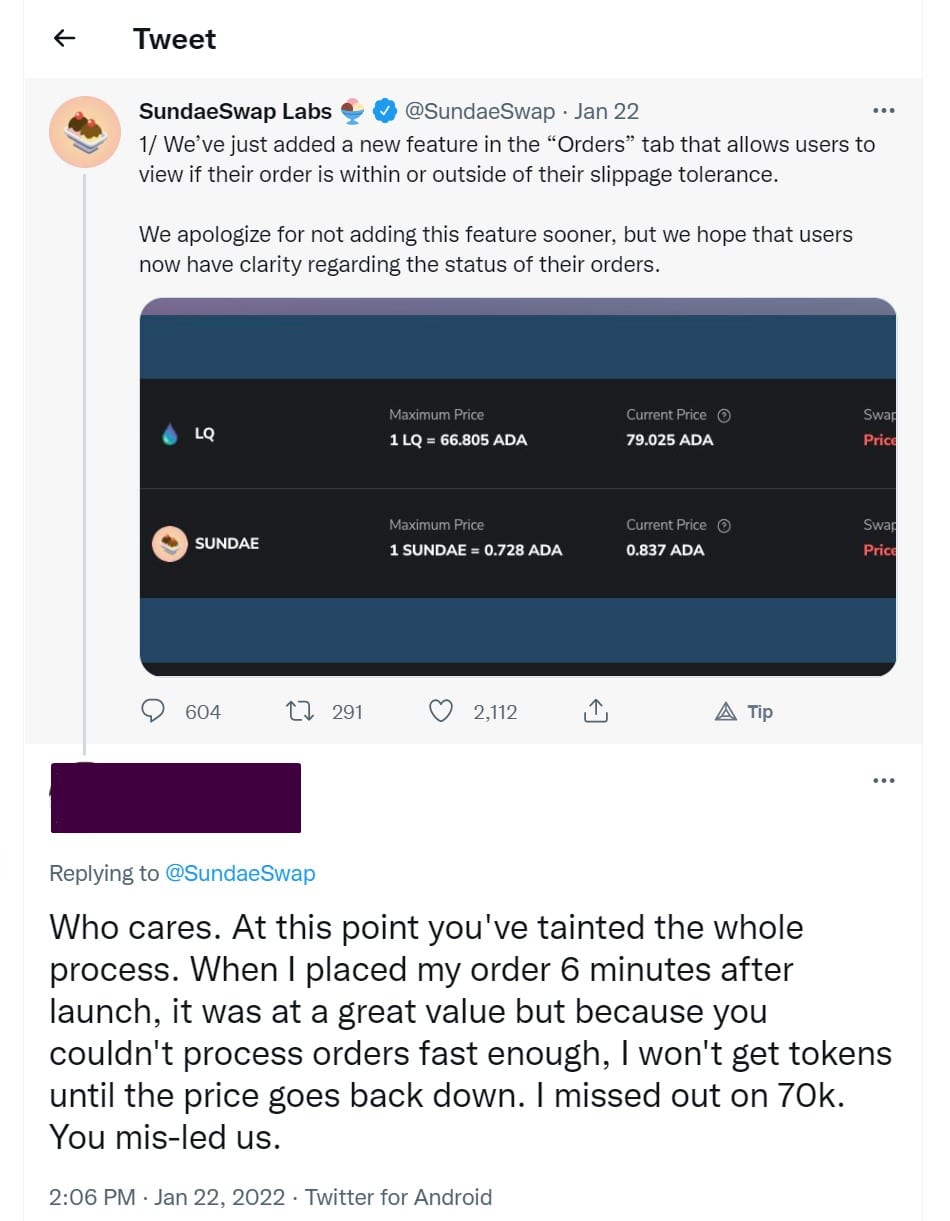The image size is (950, 1221).
Task: Open the embedded Orders screenshot image
Action: click(518, 487)
